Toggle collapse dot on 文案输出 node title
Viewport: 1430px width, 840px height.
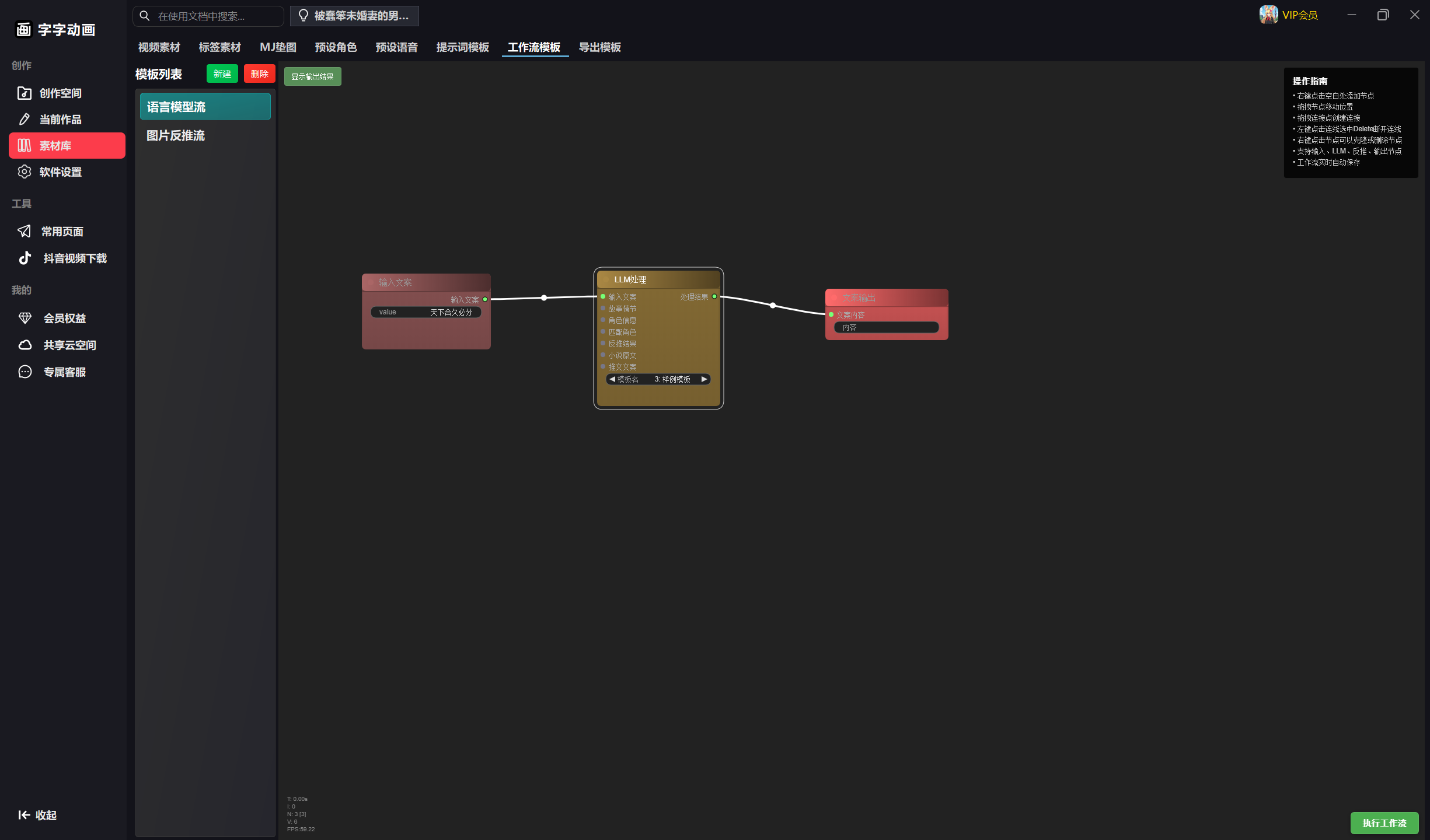point(834,298)
